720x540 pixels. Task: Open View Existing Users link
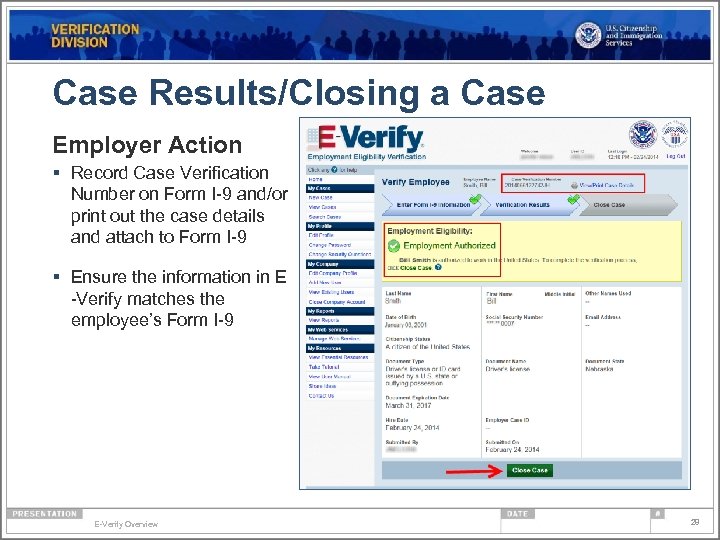click(x=331, y=292)
